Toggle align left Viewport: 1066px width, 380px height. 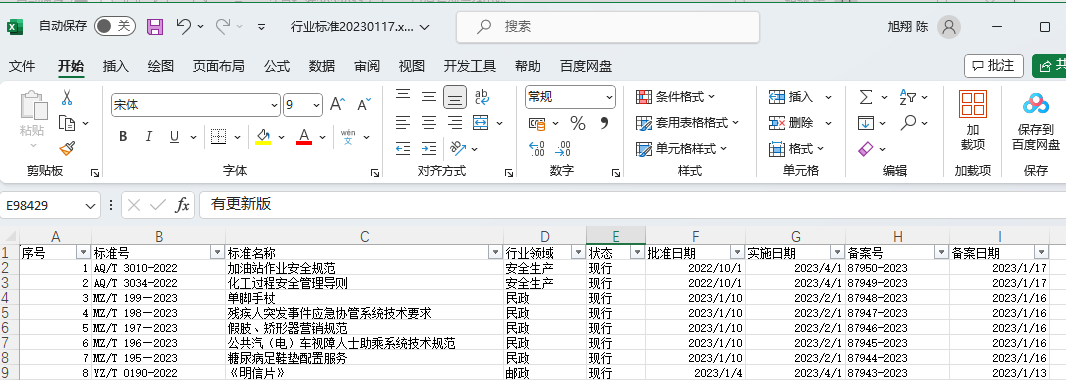point(404,123)
